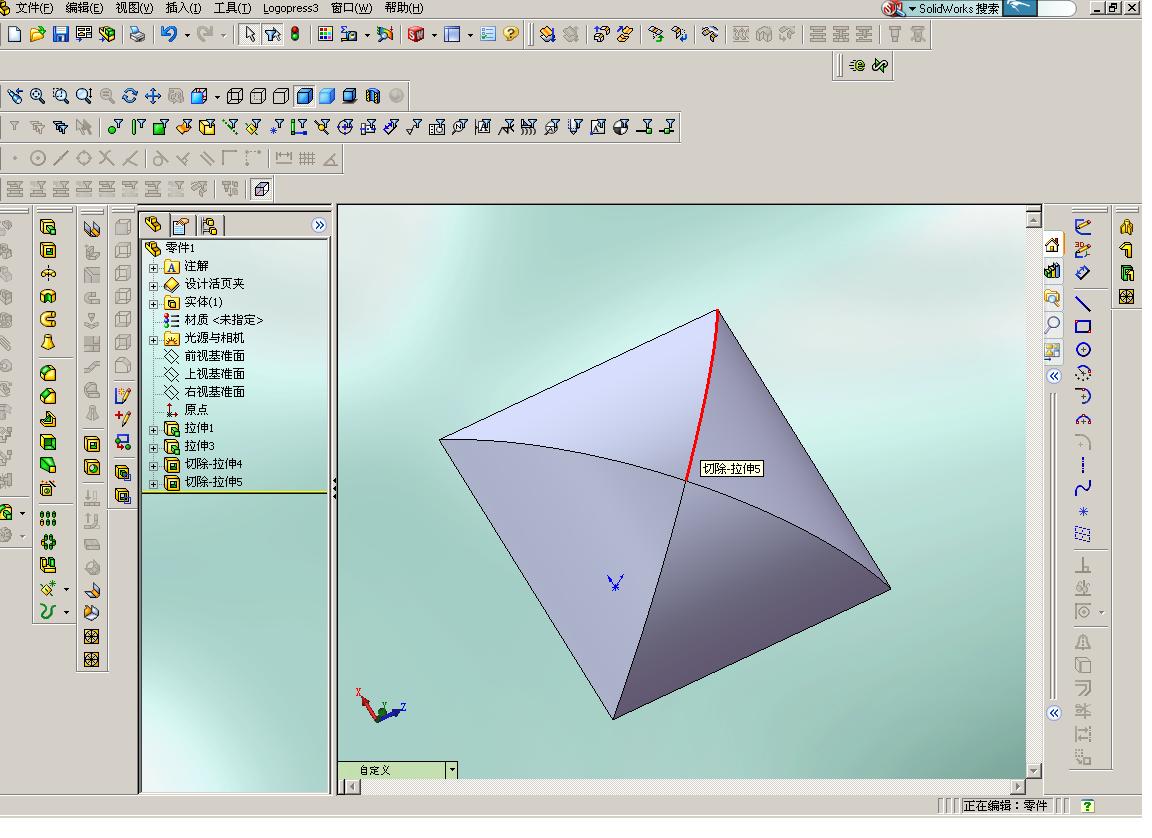This screenshot has height=838, width=1152.
Task: Expand the 切除-拉伸5 feature node
Action: [x=154, y=484]
